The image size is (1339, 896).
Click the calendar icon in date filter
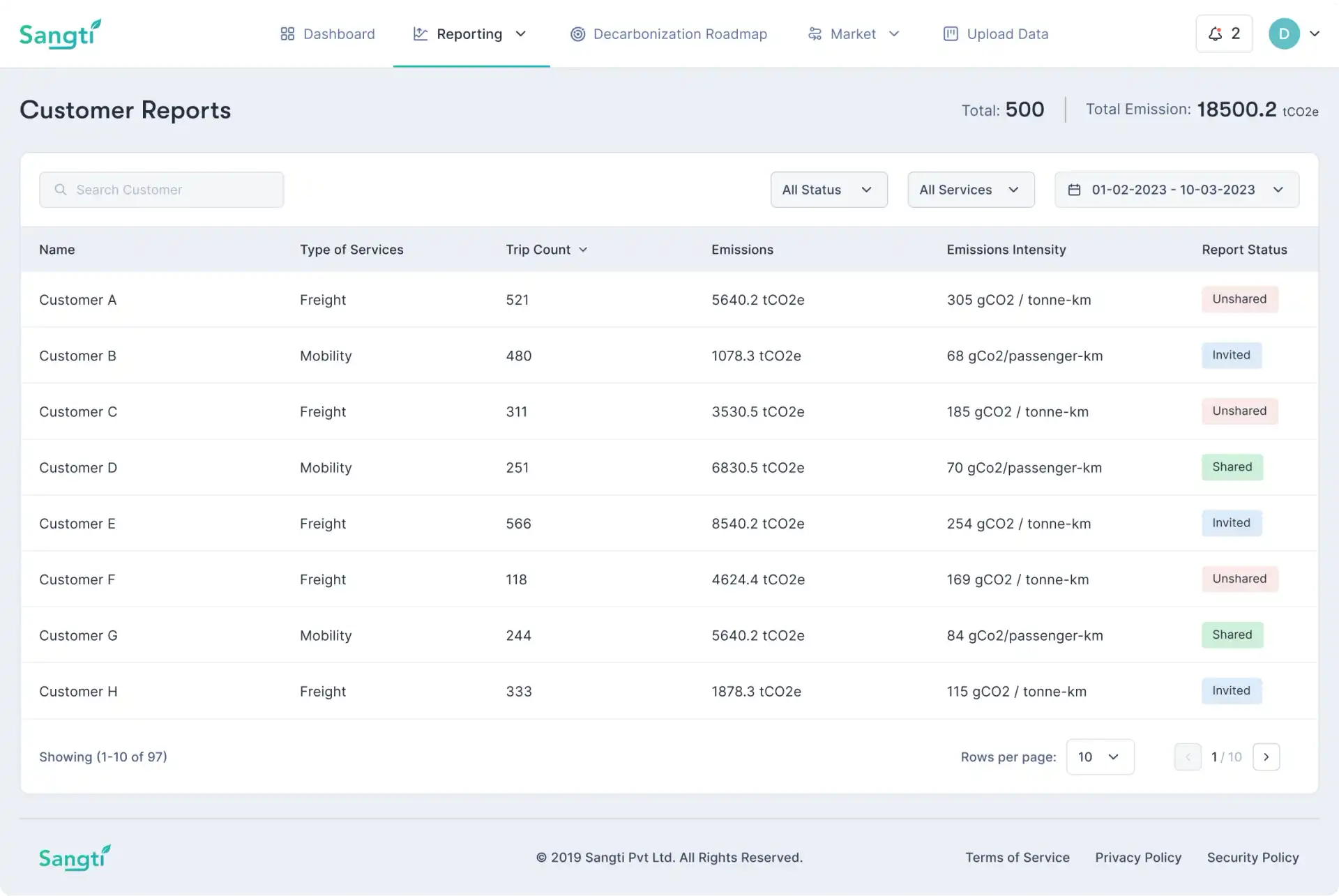(x=1075, y=190)
